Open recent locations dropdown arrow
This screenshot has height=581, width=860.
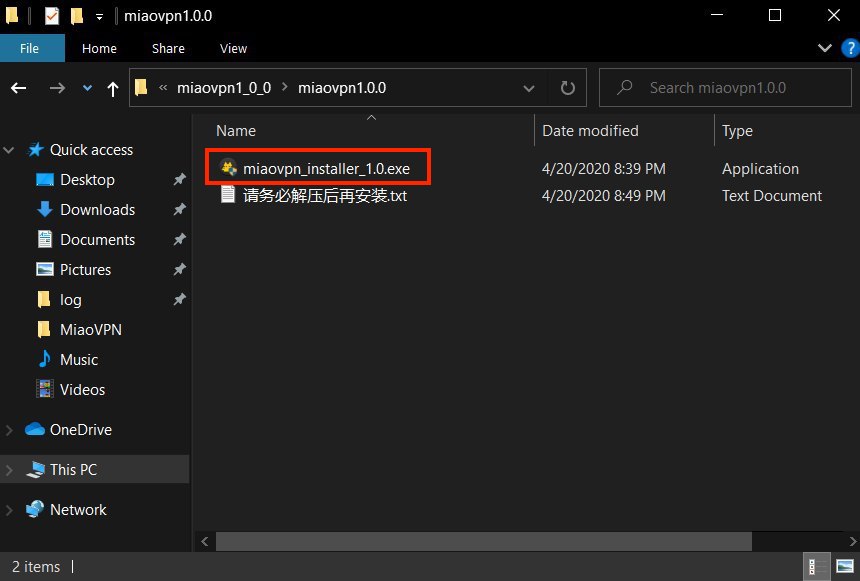click(x=87, y=88)
